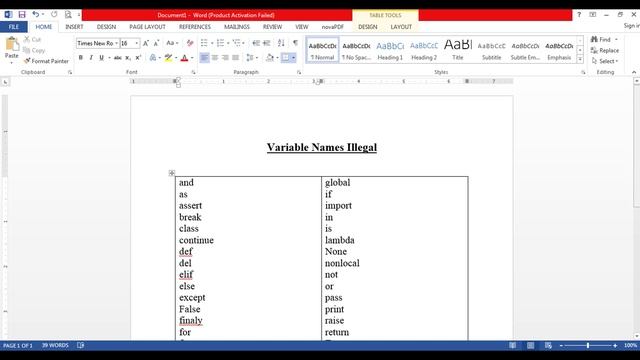Open shading color dropdown arrow
The height and width of the screenshot is (360, 640).
(x=278, y=58)
